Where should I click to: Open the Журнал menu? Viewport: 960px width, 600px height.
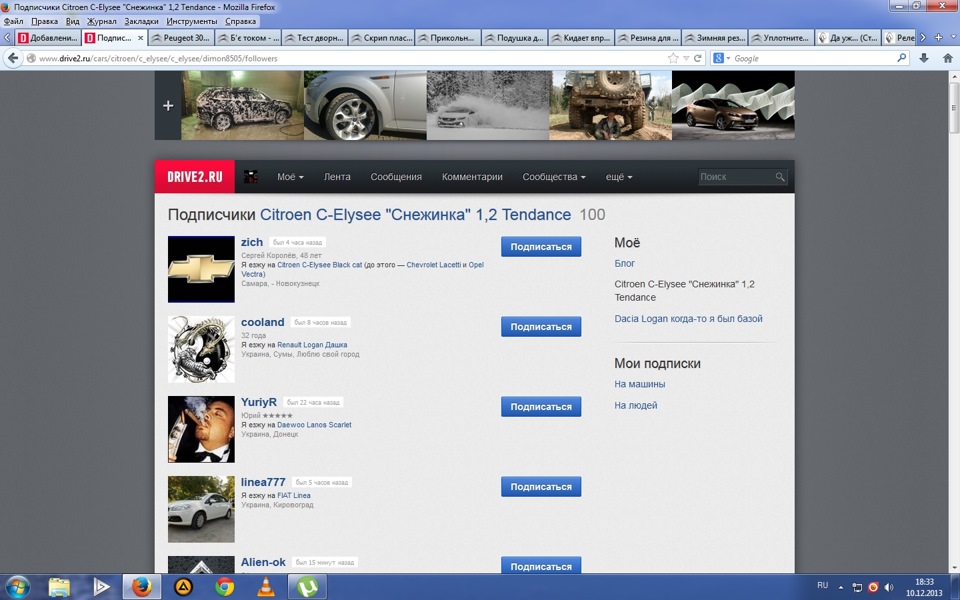101,21
